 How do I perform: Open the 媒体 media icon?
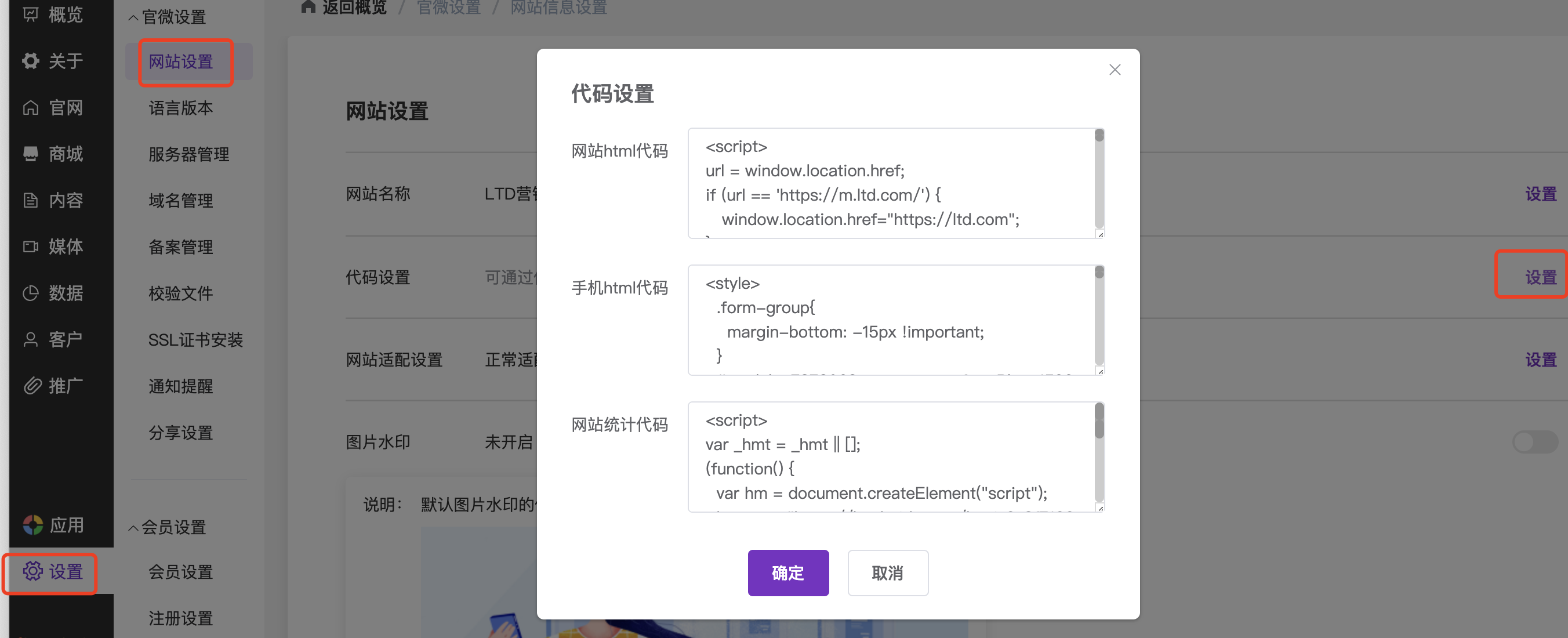(30, 246)
